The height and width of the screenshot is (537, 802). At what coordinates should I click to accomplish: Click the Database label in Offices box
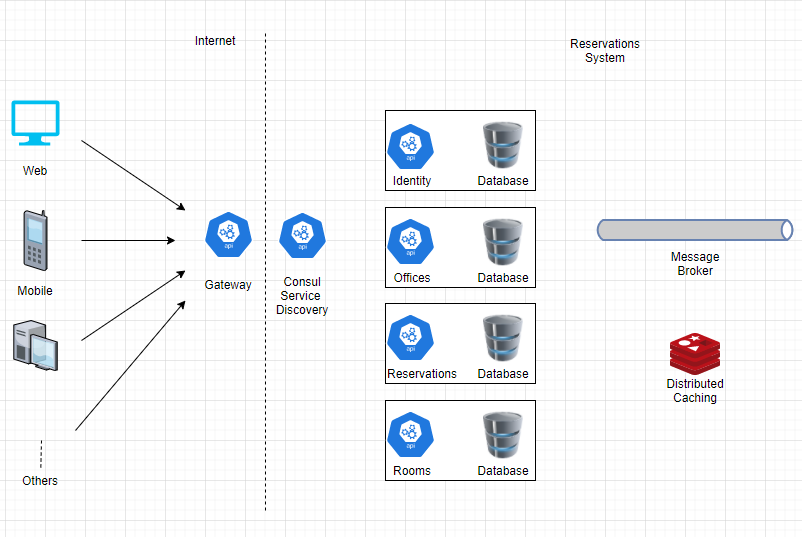point(503,278)
